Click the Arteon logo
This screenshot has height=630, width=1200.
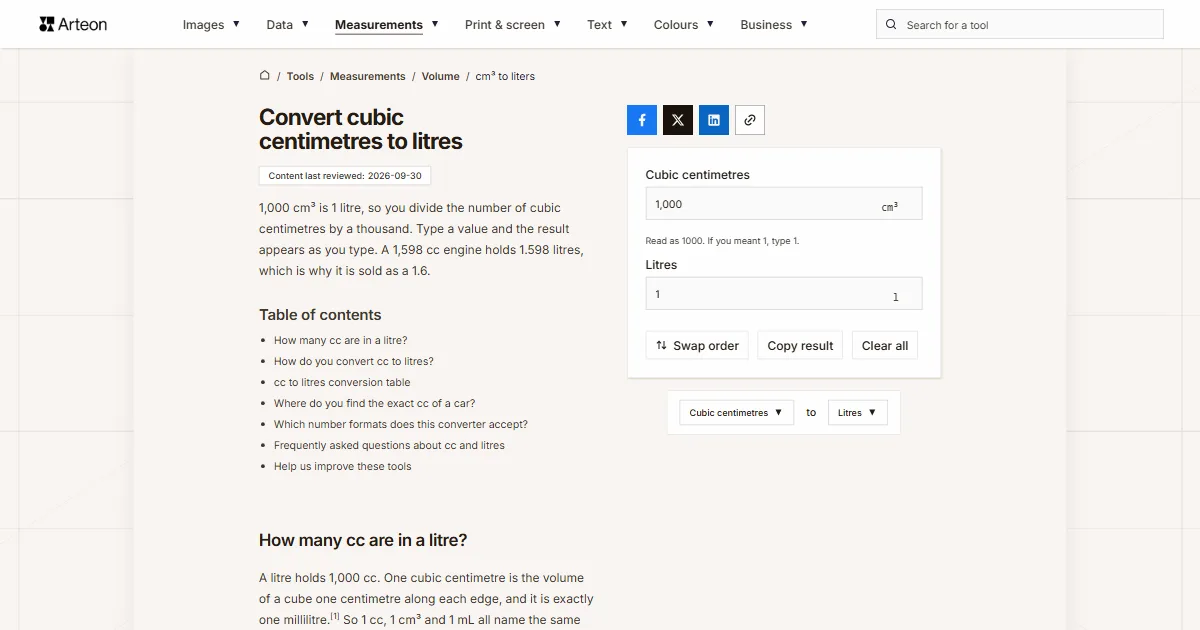pos(73,24)
